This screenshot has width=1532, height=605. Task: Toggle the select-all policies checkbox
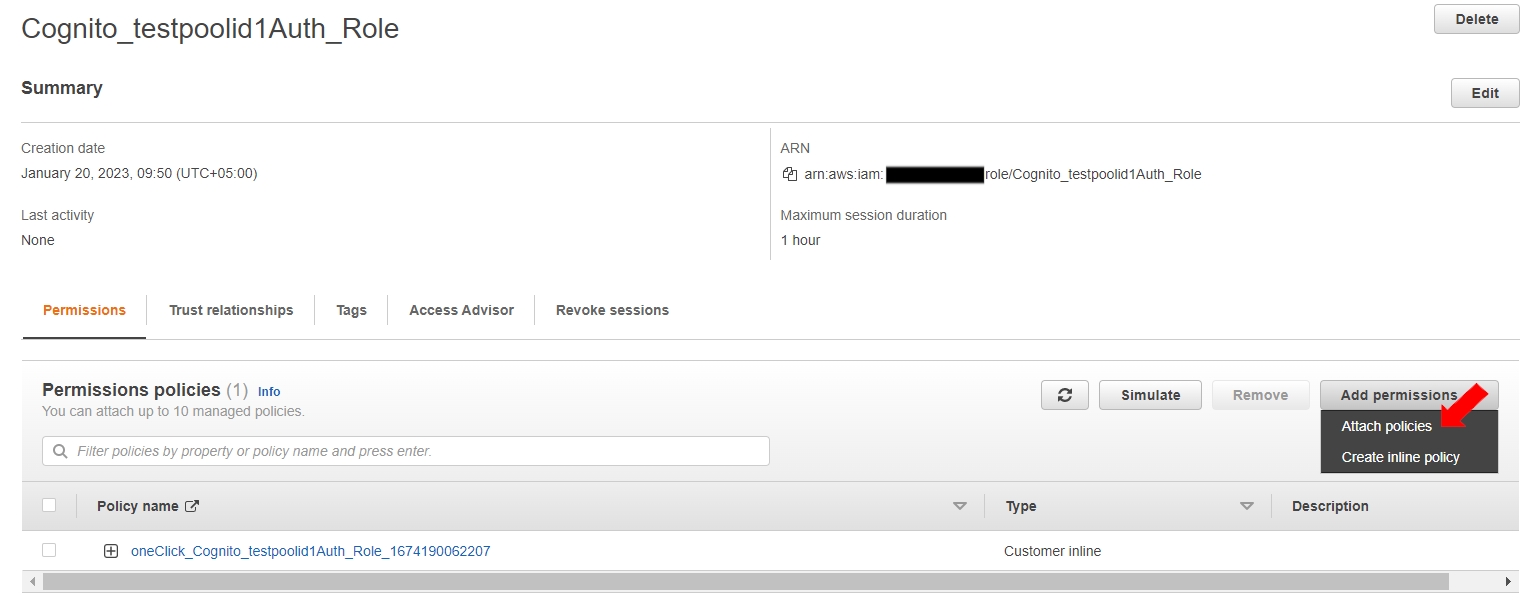pos(49,506)
